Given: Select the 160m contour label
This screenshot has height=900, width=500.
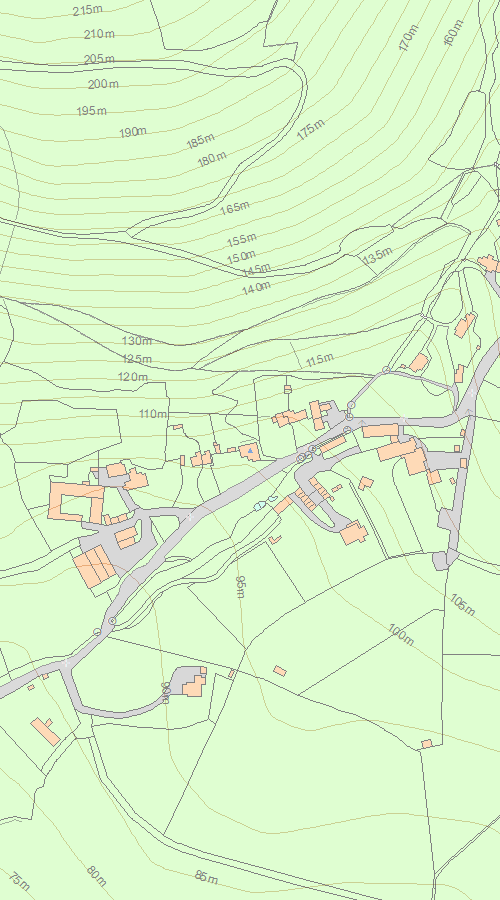Looking at the screenshot, I should [453, 33].
